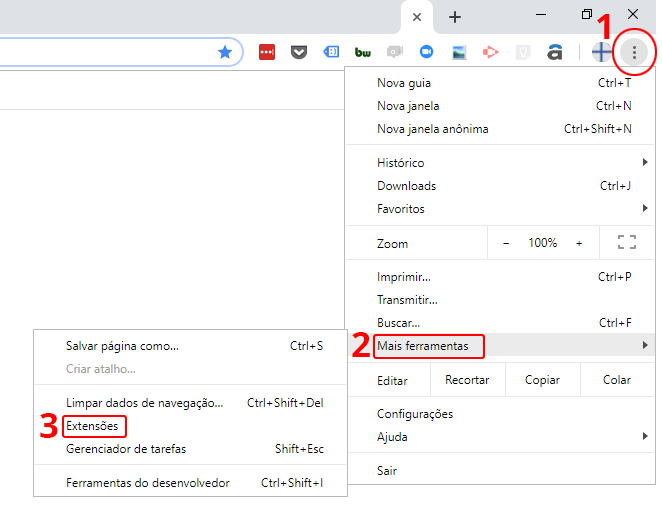Open the three-dot Chrome menu button

[634, 52]
